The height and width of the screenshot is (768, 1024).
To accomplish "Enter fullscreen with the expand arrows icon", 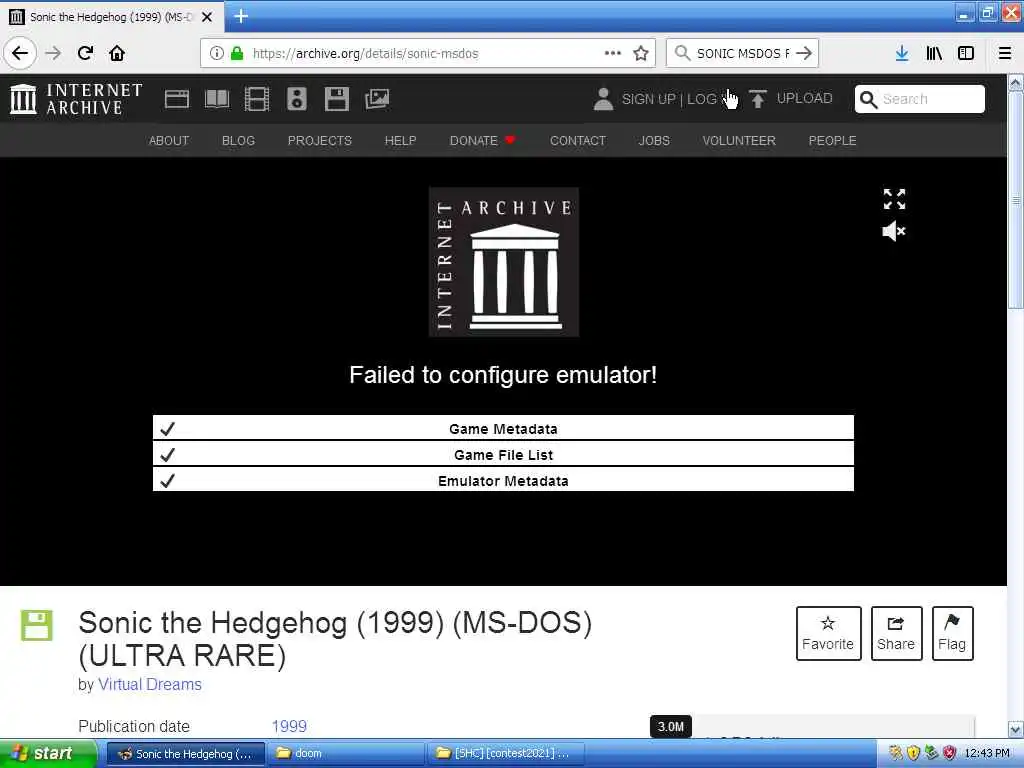I will click(894, 199).
